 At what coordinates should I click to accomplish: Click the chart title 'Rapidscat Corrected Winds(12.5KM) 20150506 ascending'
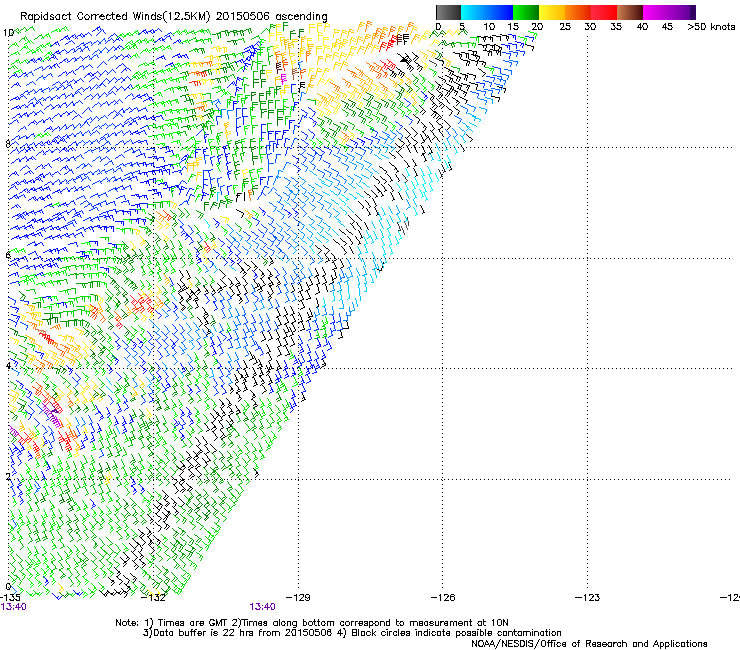[x=174, y=17]
